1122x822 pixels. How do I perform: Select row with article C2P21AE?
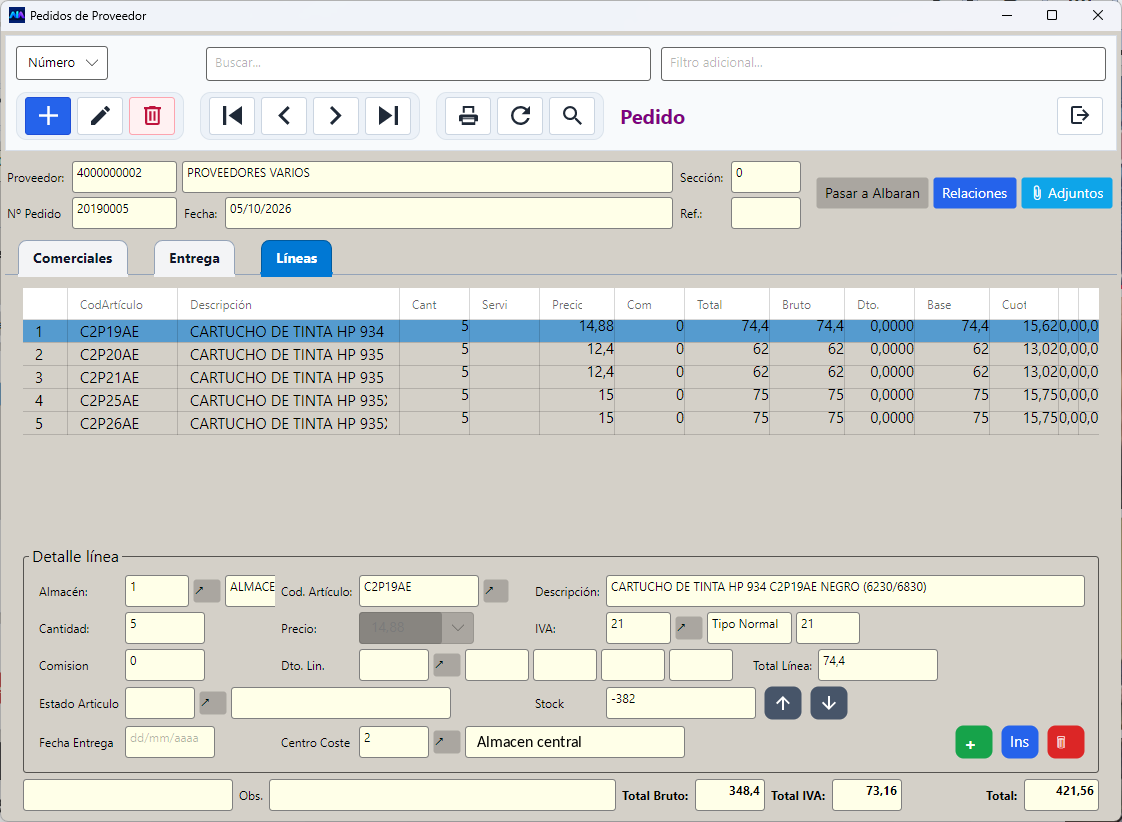561,377
